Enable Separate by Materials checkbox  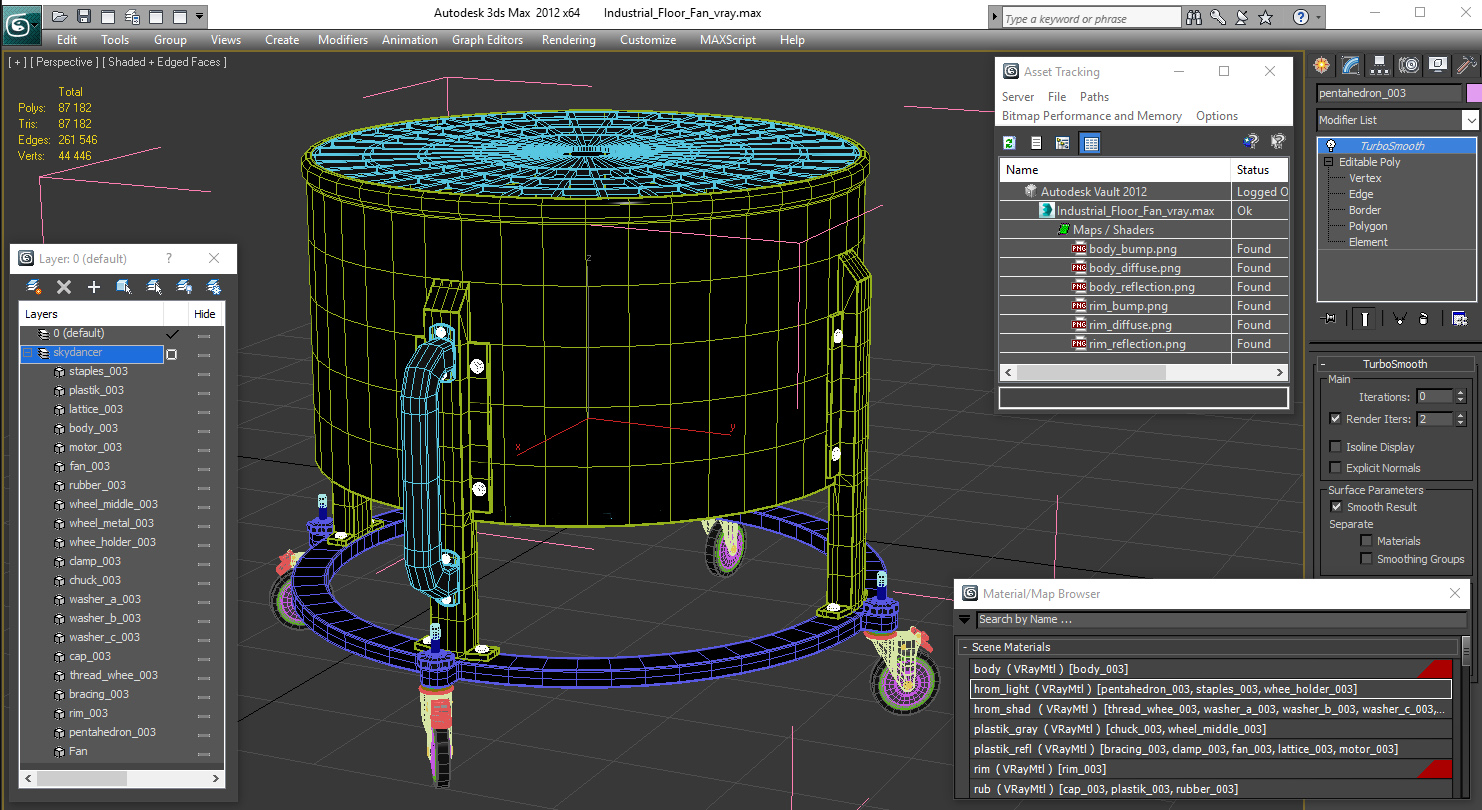[1366, 541]
